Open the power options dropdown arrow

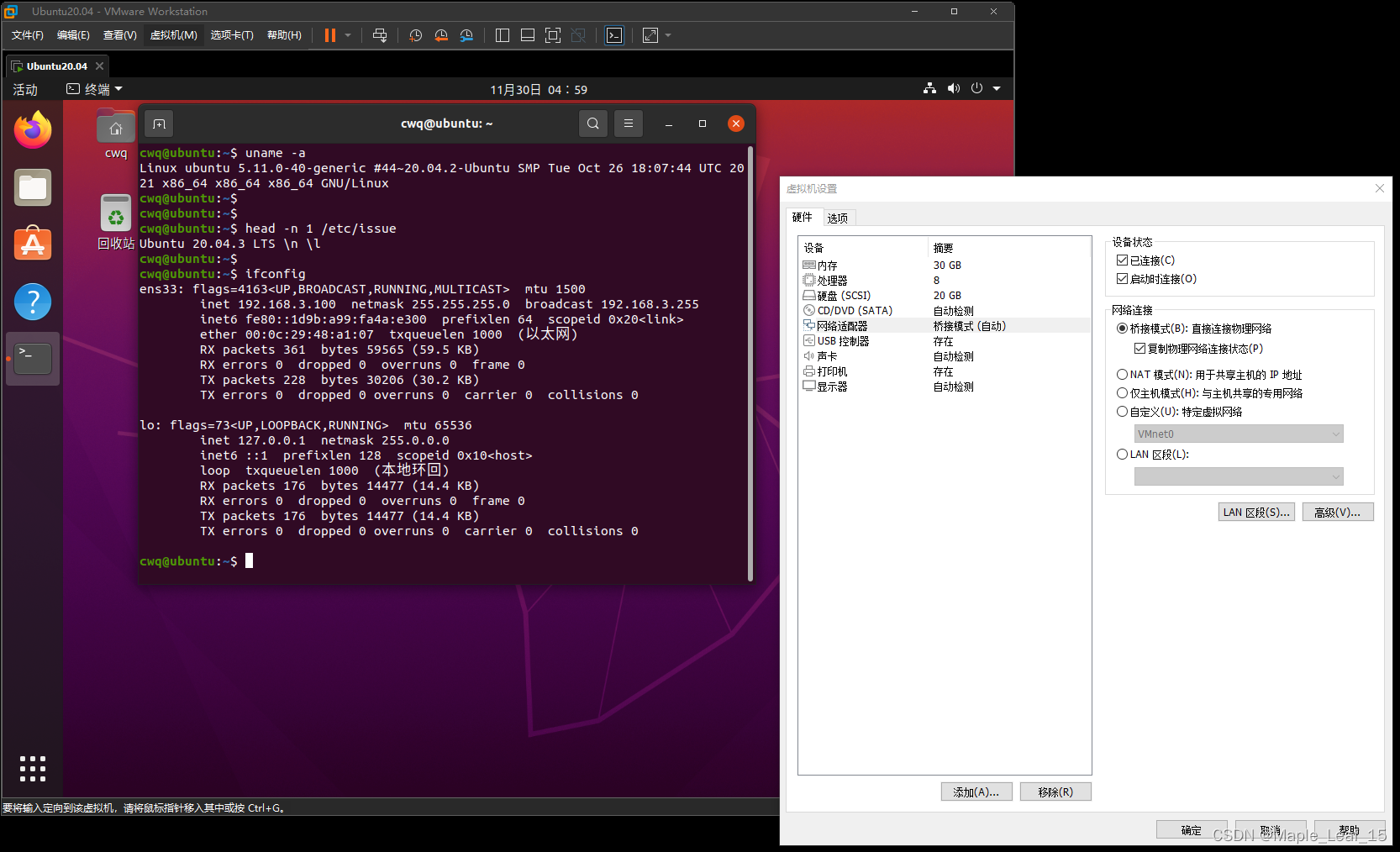[x=348, y=35]
